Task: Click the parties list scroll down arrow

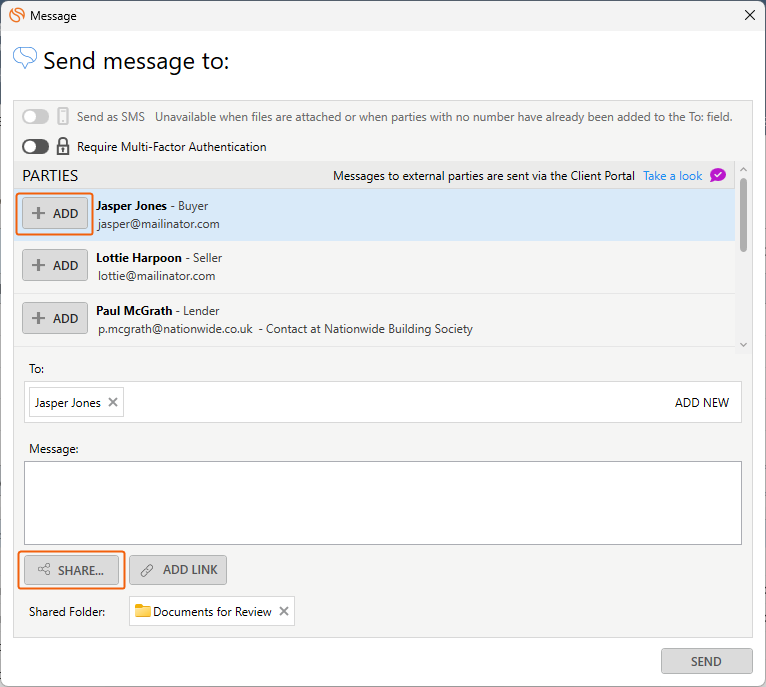Action: [744, 344]
